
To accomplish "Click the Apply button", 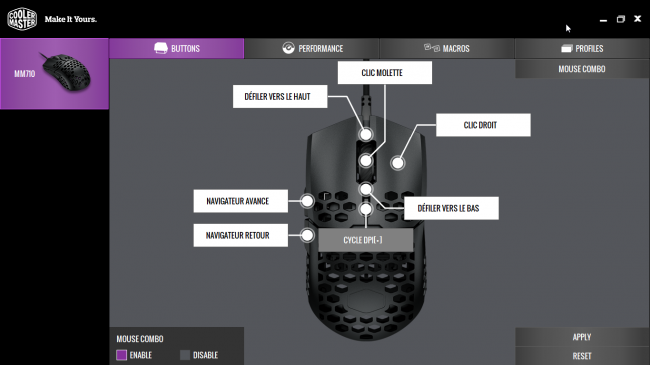I will (582, 337).
